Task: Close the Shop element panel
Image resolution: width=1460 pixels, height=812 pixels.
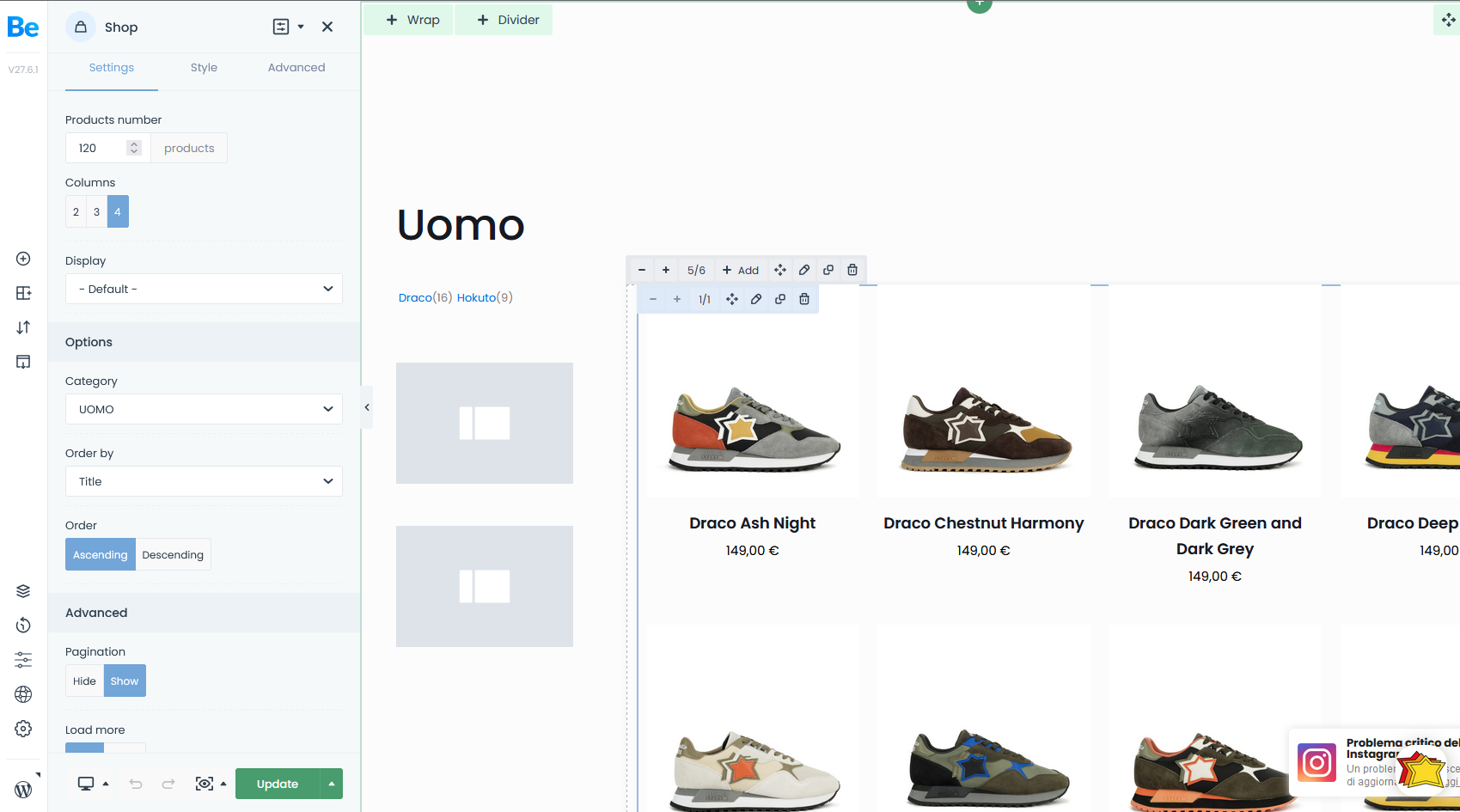Action: pyautogui.click(x=327, y=27)
